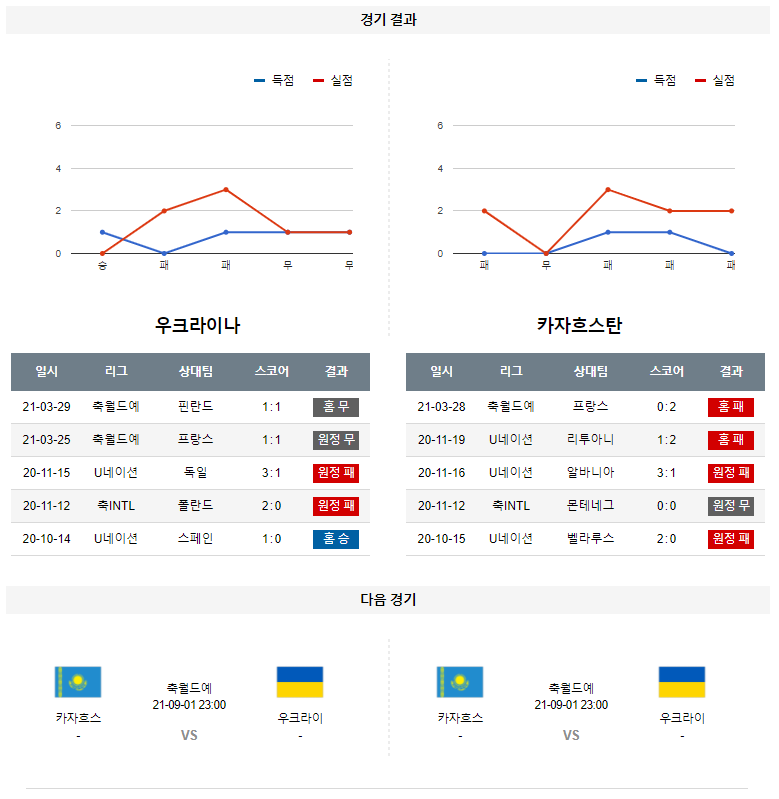Click Kazakhstan flag in right next-match panel
The image size is (779, 799).
coord(460,682)
